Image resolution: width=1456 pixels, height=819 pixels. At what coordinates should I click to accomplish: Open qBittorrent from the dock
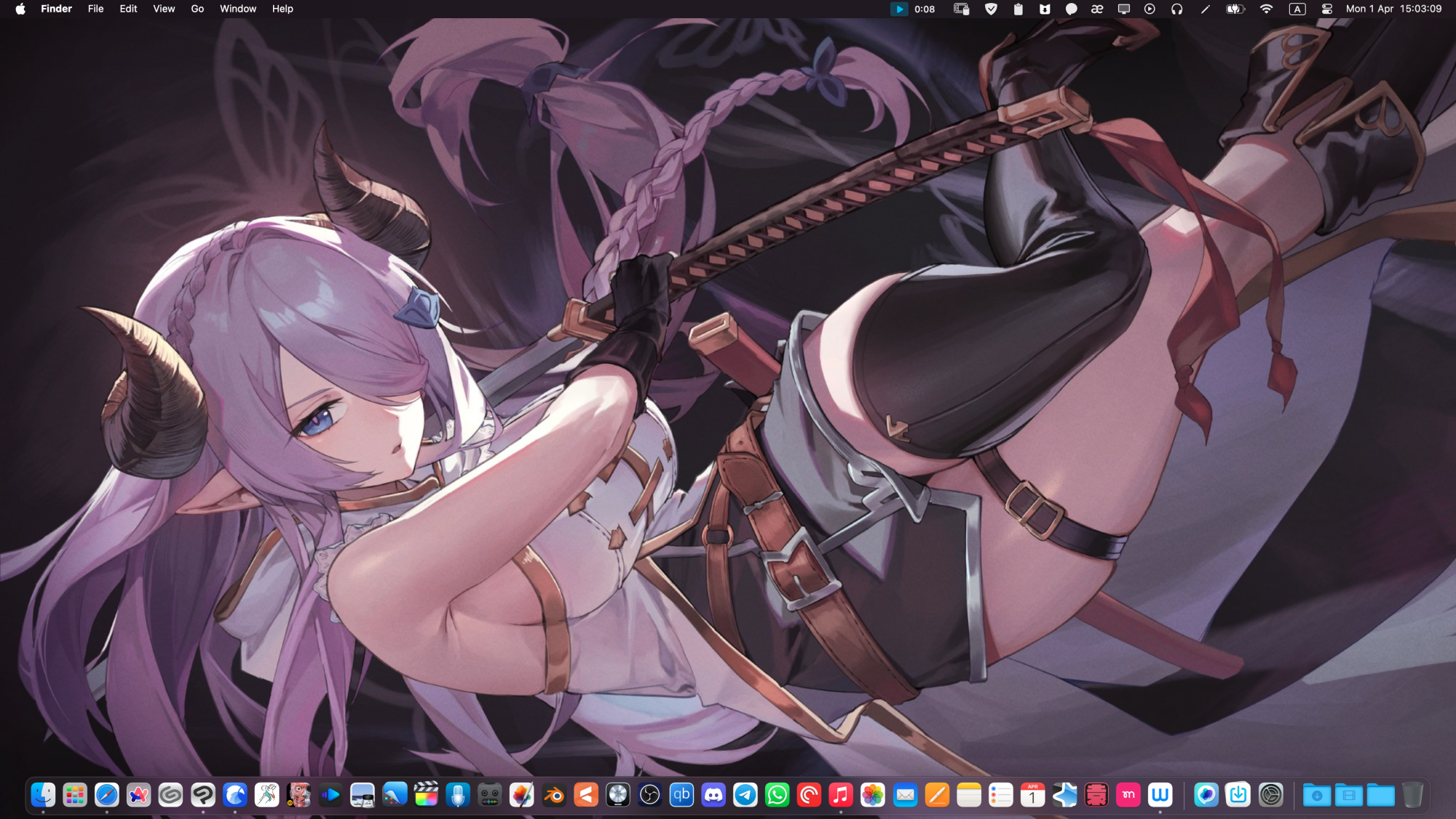(x=681, y=795)
